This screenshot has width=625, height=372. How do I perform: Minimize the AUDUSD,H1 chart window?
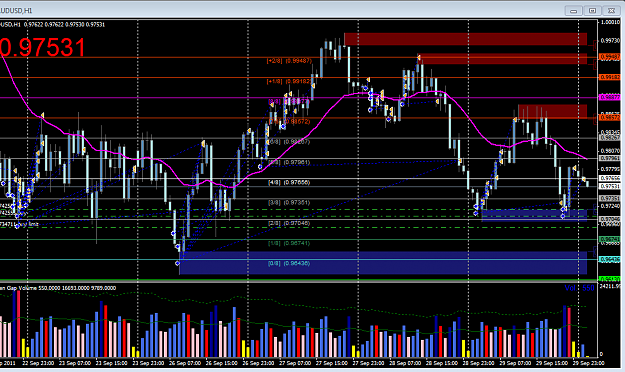[x=574, y=11]
